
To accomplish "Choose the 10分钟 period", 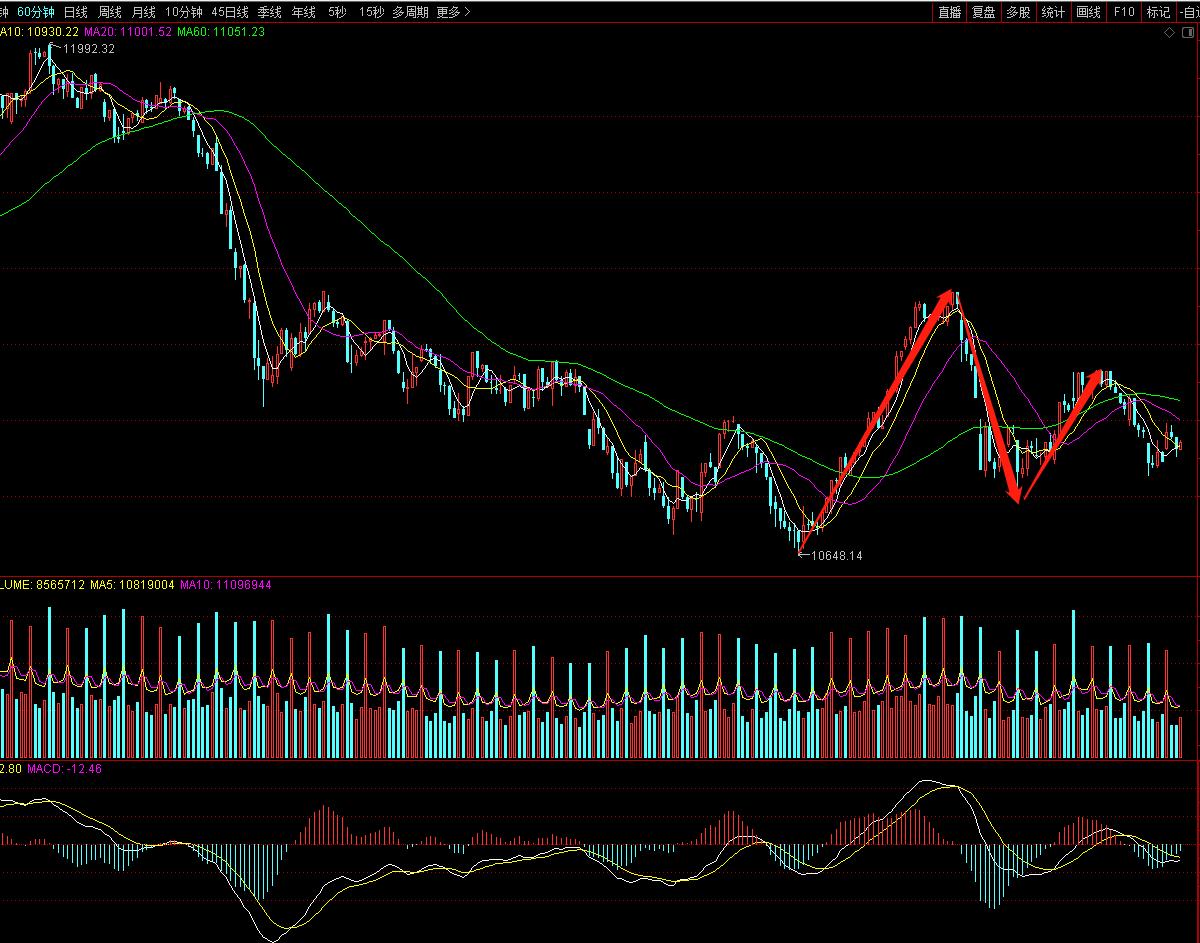I will coord(183,12).
